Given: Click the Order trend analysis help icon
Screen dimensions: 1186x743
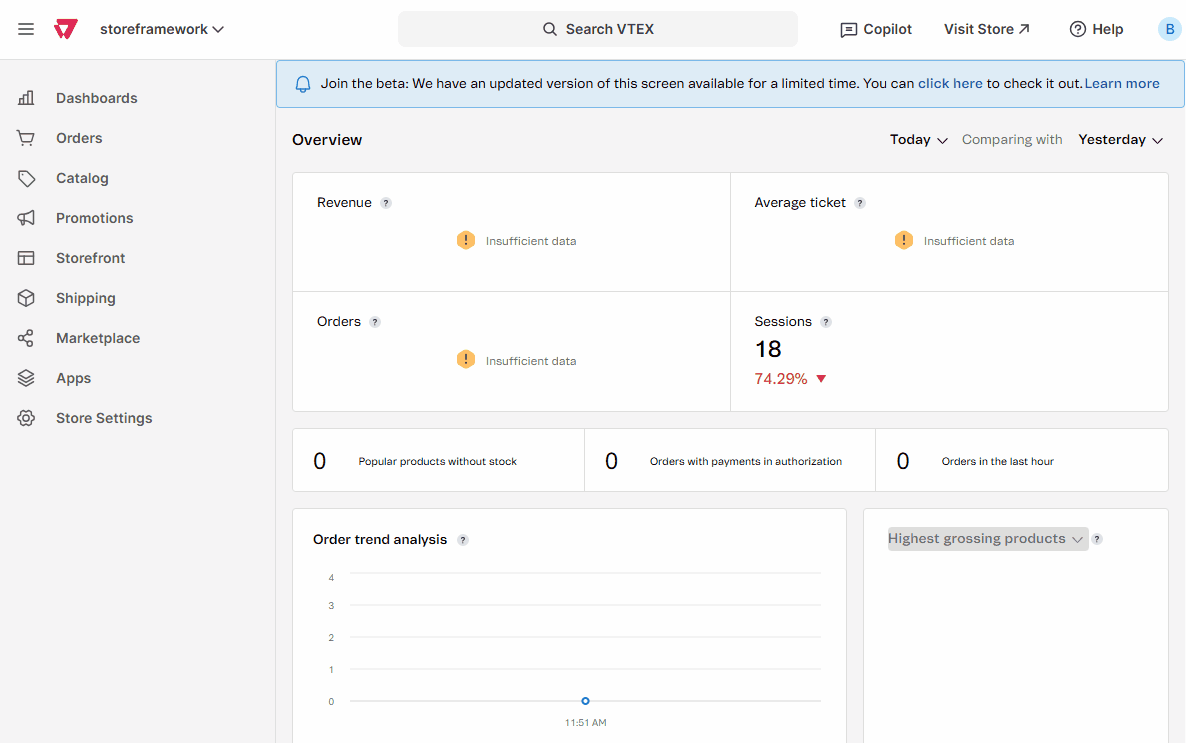Looking at the screenshot, I should point(463,540).
